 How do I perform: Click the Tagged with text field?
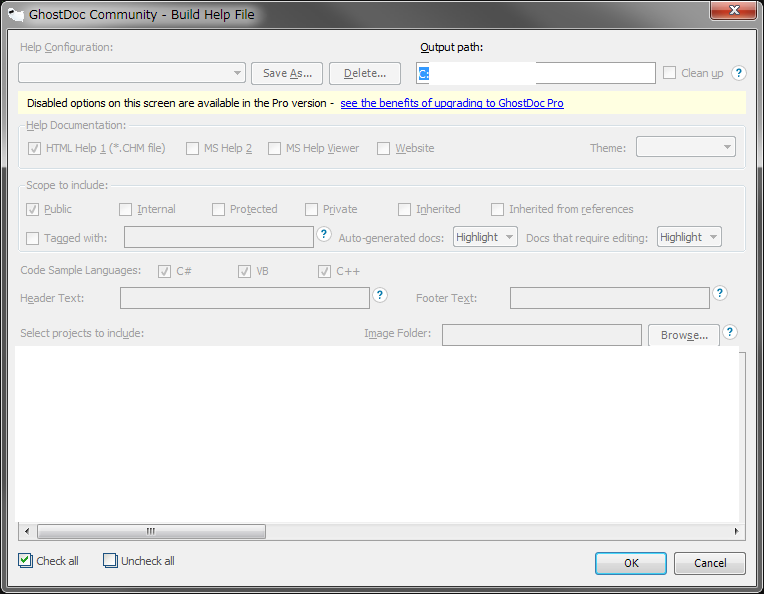pyautogui.click(x=219, y=237)
